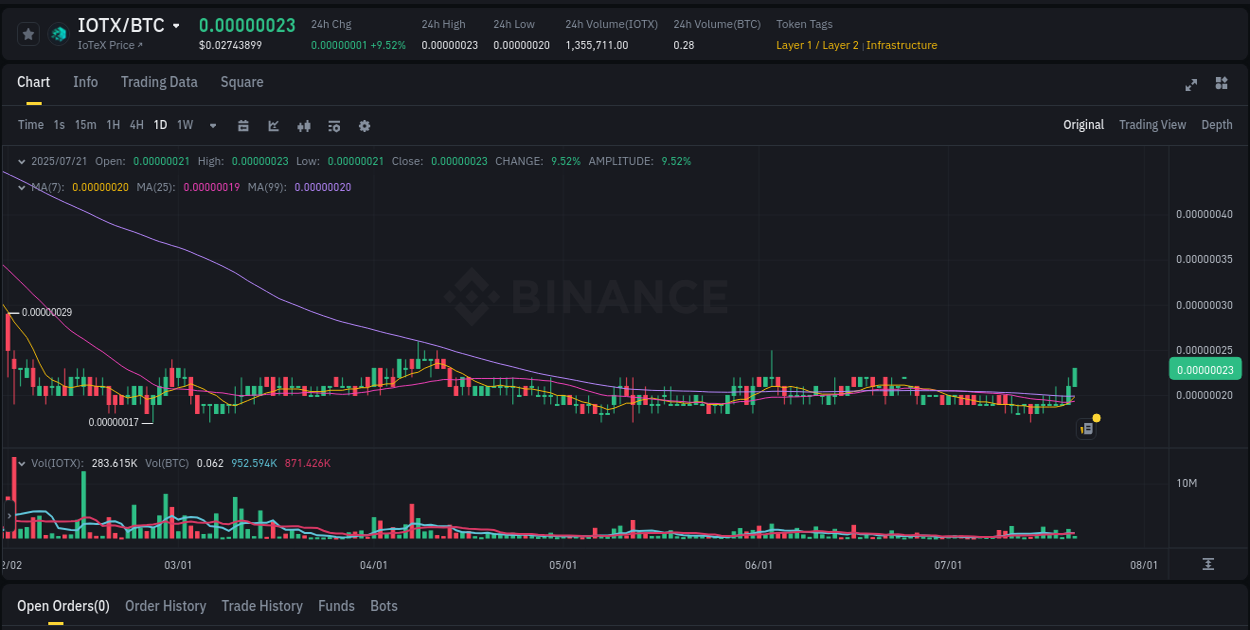The width and height of the screenshot is (1250, 630).
Task: Open the Trading Data tab
Action: [x=159, y=82]
